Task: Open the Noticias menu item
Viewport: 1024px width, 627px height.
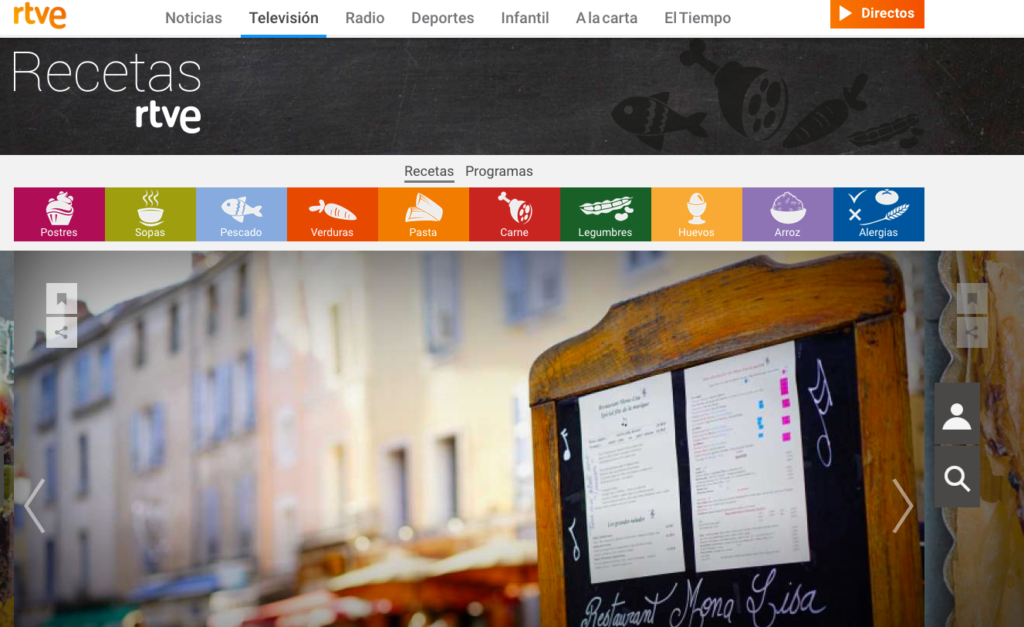Action: [x=194, y=18]
